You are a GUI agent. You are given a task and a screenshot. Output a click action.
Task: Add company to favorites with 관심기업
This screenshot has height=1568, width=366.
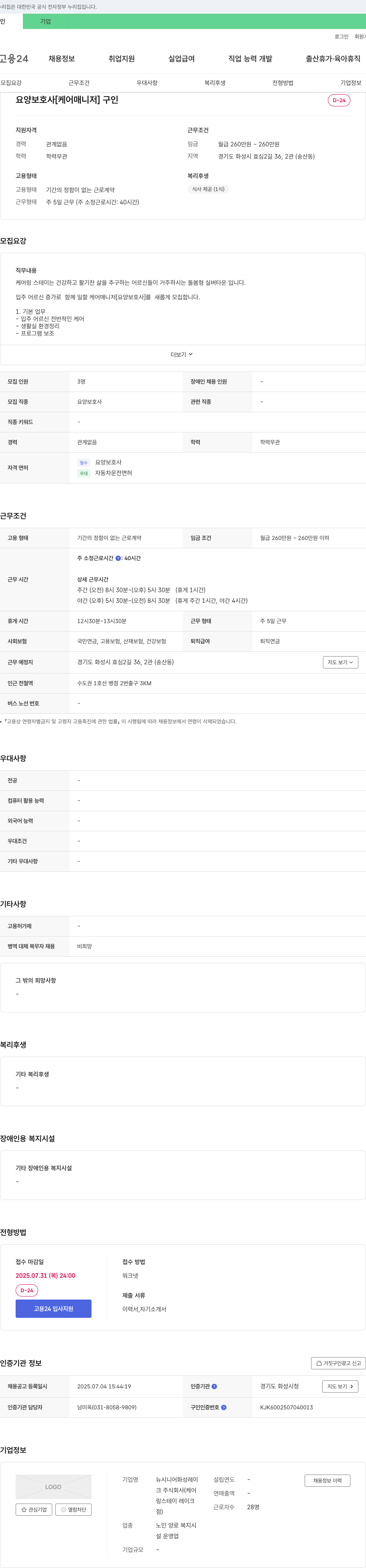click(x=34, y=1509)
